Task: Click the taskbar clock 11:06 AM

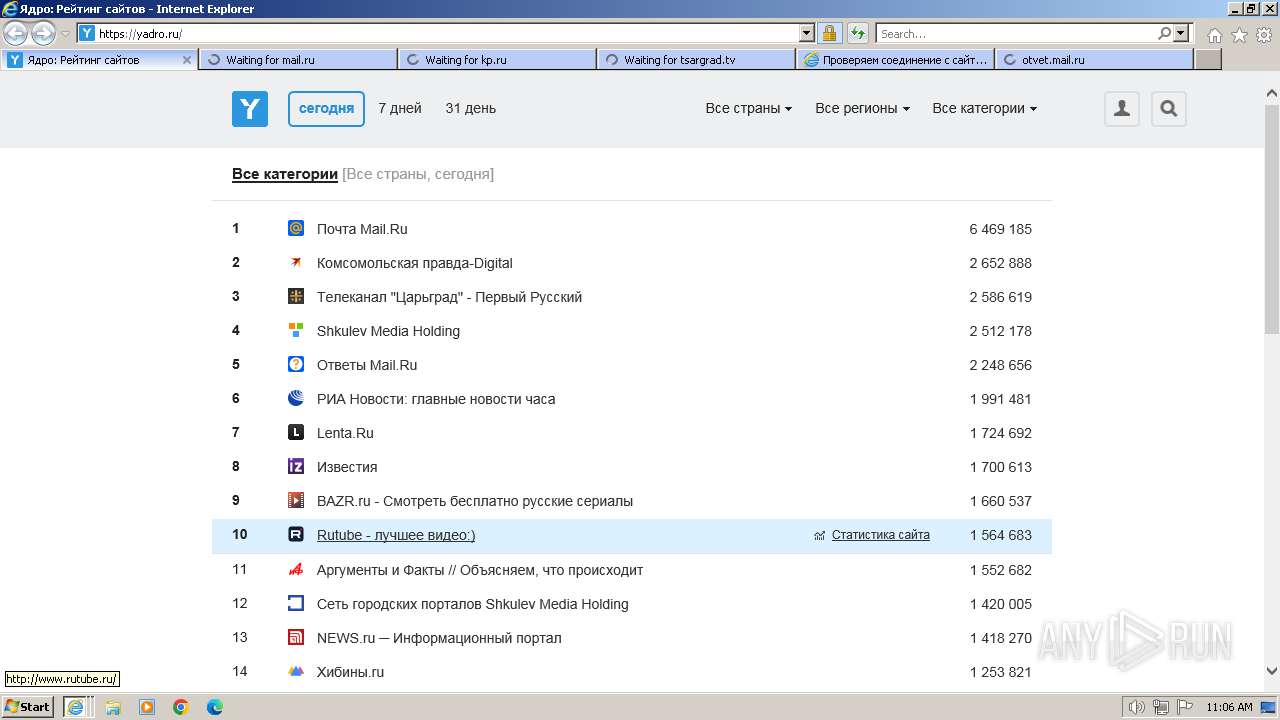Action: (1229, 707)
